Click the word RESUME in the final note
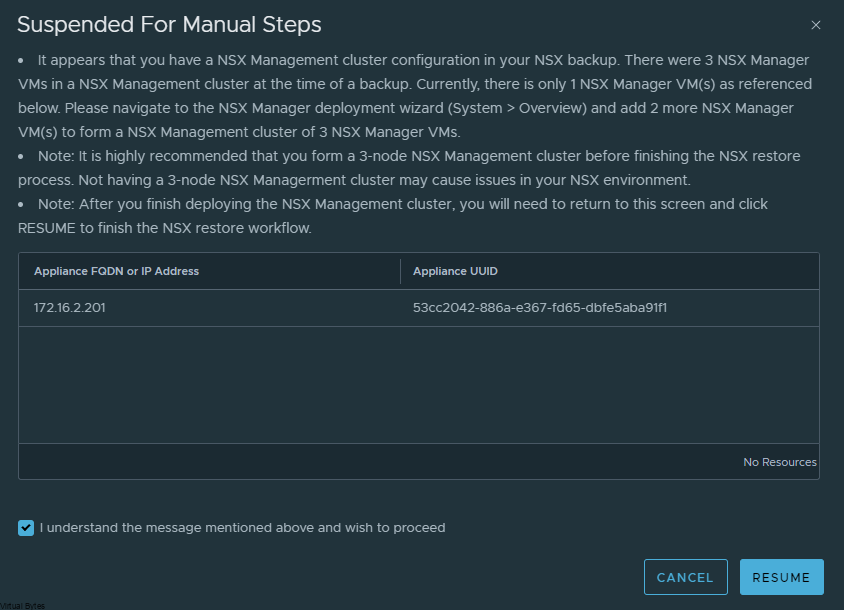 click(x=46, y=228)
